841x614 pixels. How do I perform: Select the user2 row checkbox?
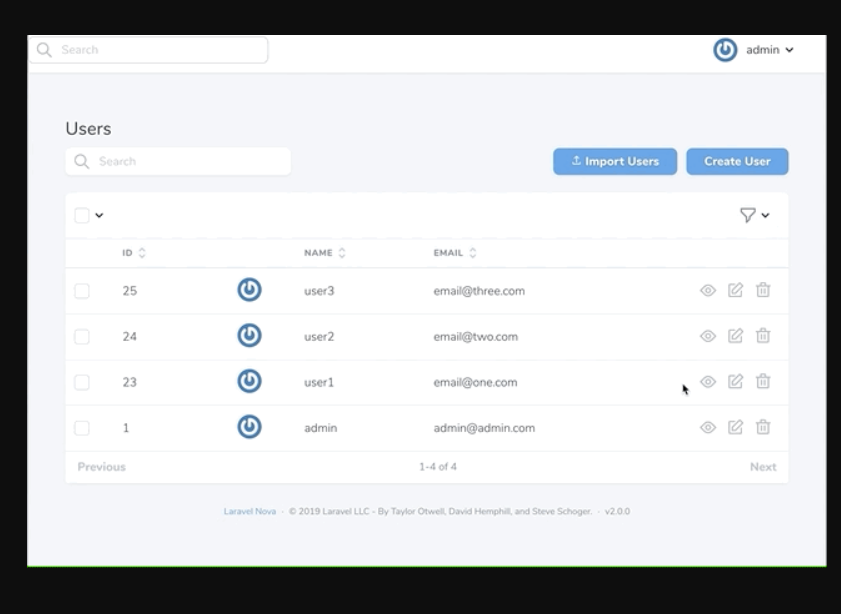coord(82,336)
